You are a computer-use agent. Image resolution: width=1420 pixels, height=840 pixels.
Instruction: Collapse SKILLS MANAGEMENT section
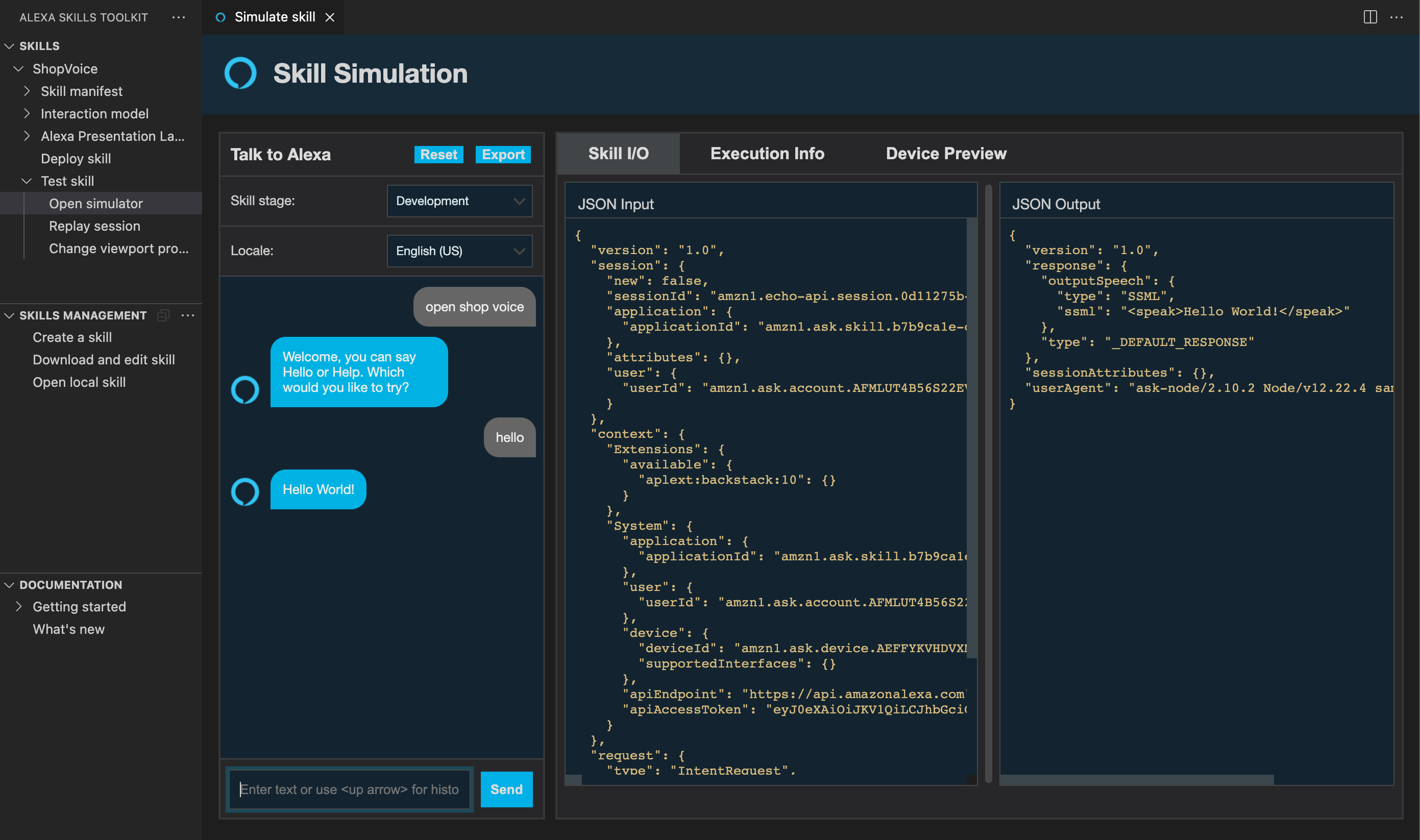coord(9,315)
